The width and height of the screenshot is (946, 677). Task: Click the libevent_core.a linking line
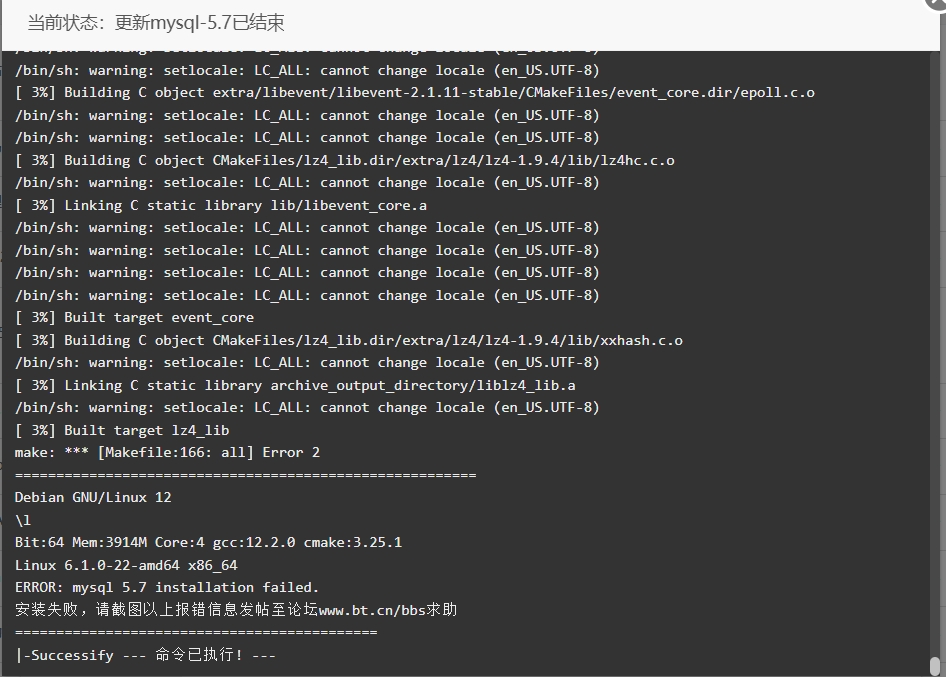[x=221, y=206]
